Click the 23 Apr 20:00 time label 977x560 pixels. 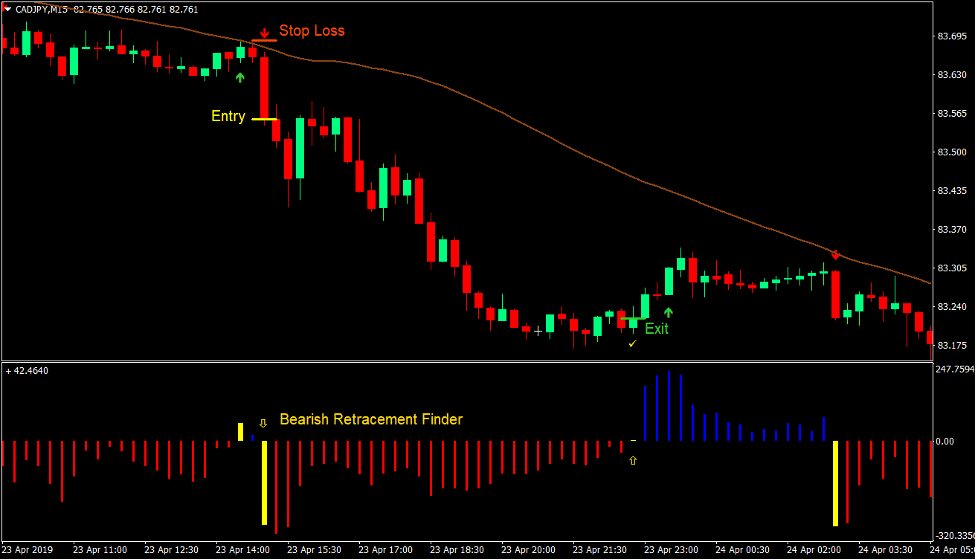[528, 550]
